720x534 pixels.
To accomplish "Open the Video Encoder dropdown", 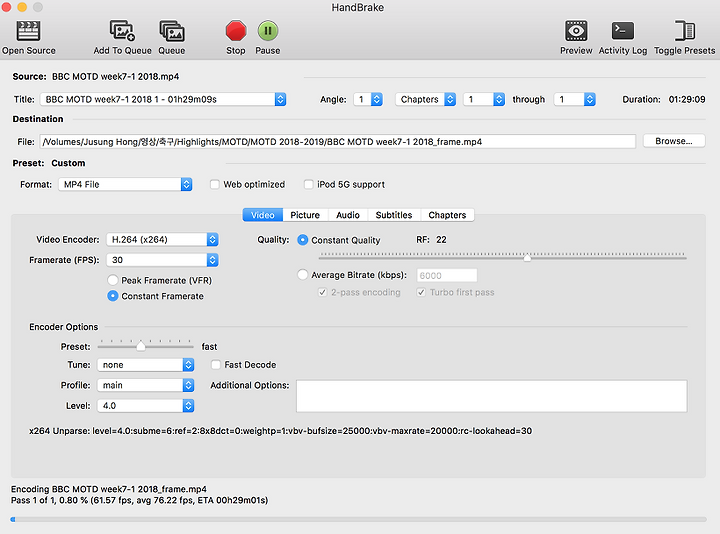I will pyautogui.click(x=162, y=240).
